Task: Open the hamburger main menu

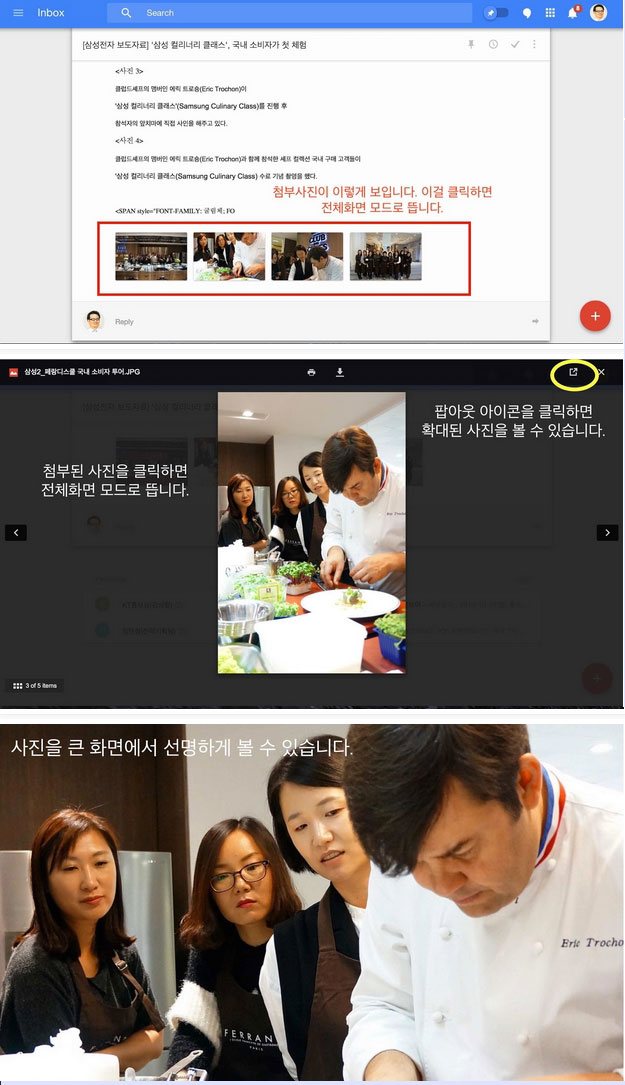Action: (x=18, y=13)
